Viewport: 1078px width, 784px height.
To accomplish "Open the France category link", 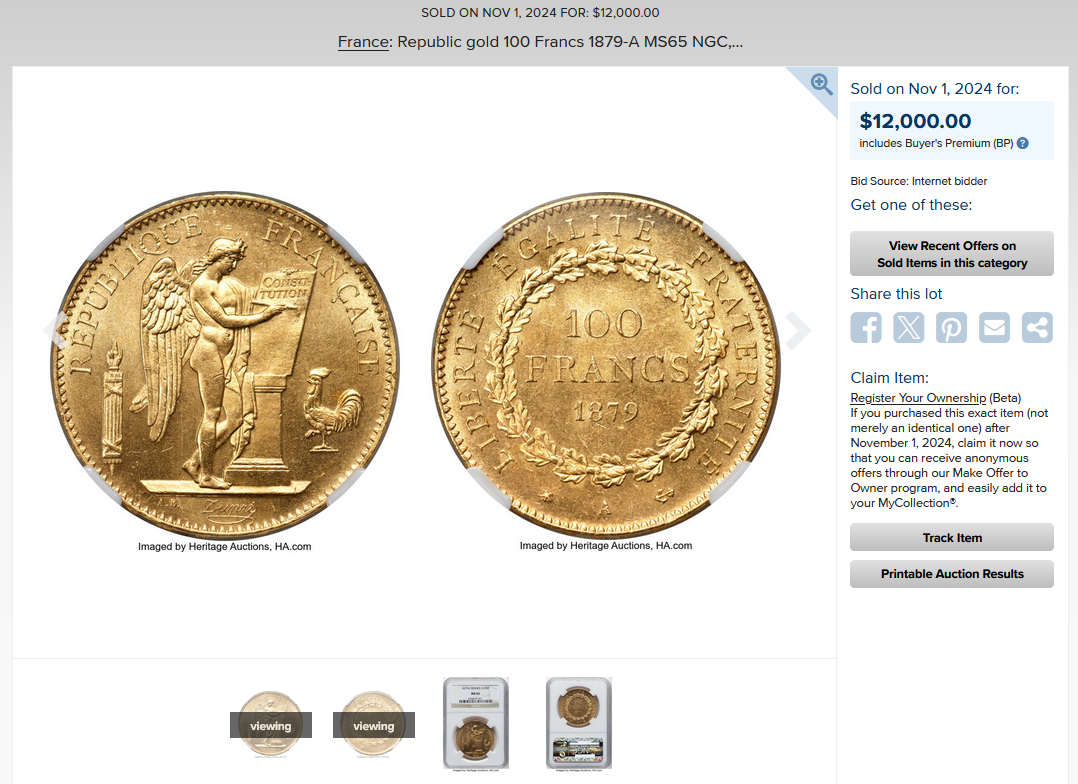I will (x=364, y=42).
